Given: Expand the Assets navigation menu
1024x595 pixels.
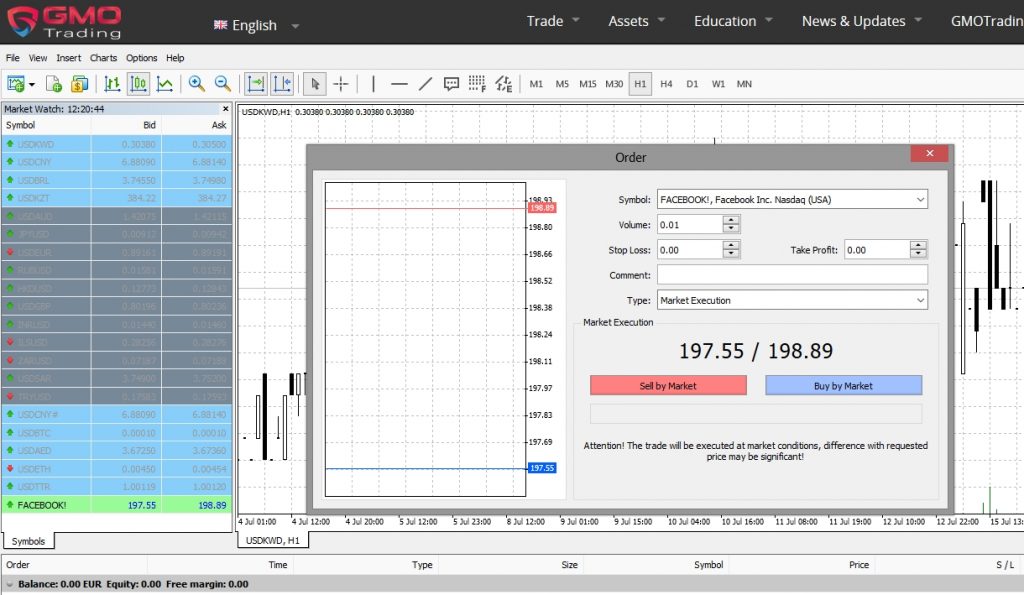Looking at the screenshot, I should [637, 21].
